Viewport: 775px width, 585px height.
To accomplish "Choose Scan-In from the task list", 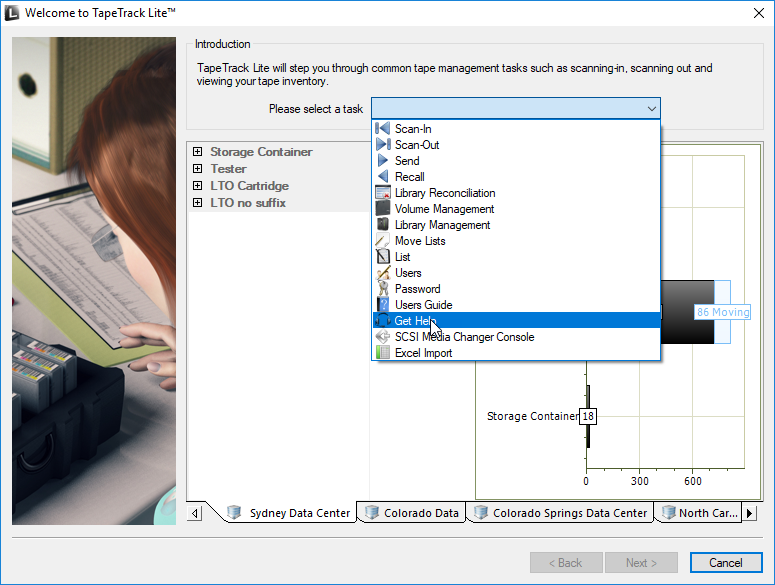I will pyautogui.click(x=516, y=128).
